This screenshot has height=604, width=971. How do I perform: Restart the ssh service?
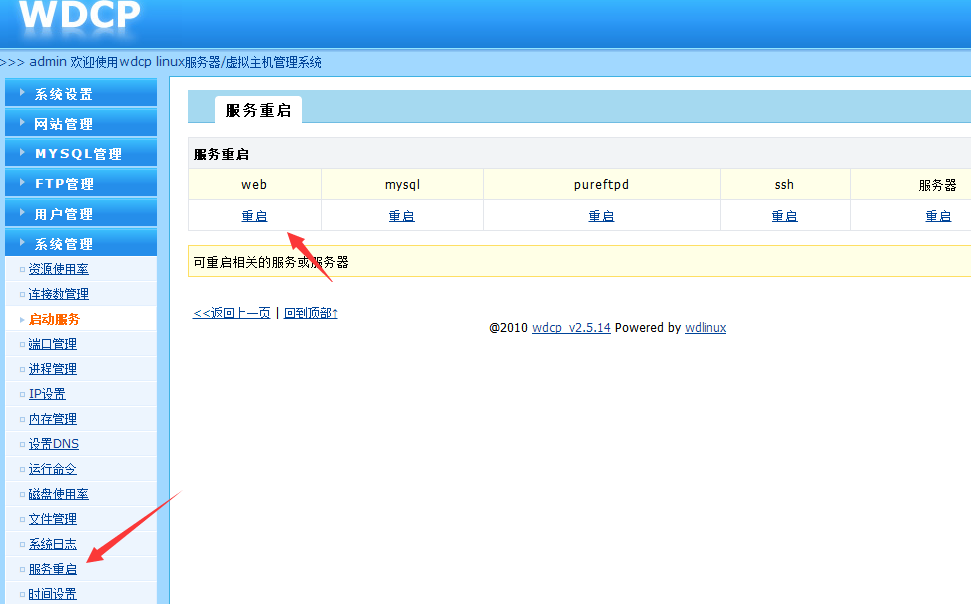pos(785,216)
